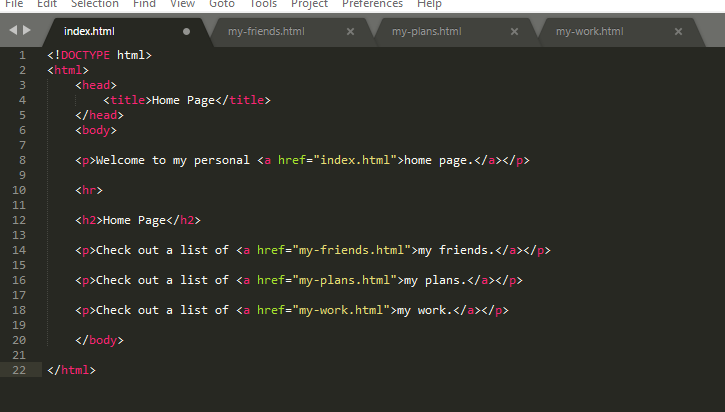Close the my-work.html tab
The image size is (725, 412).
(x=678, y=31)
